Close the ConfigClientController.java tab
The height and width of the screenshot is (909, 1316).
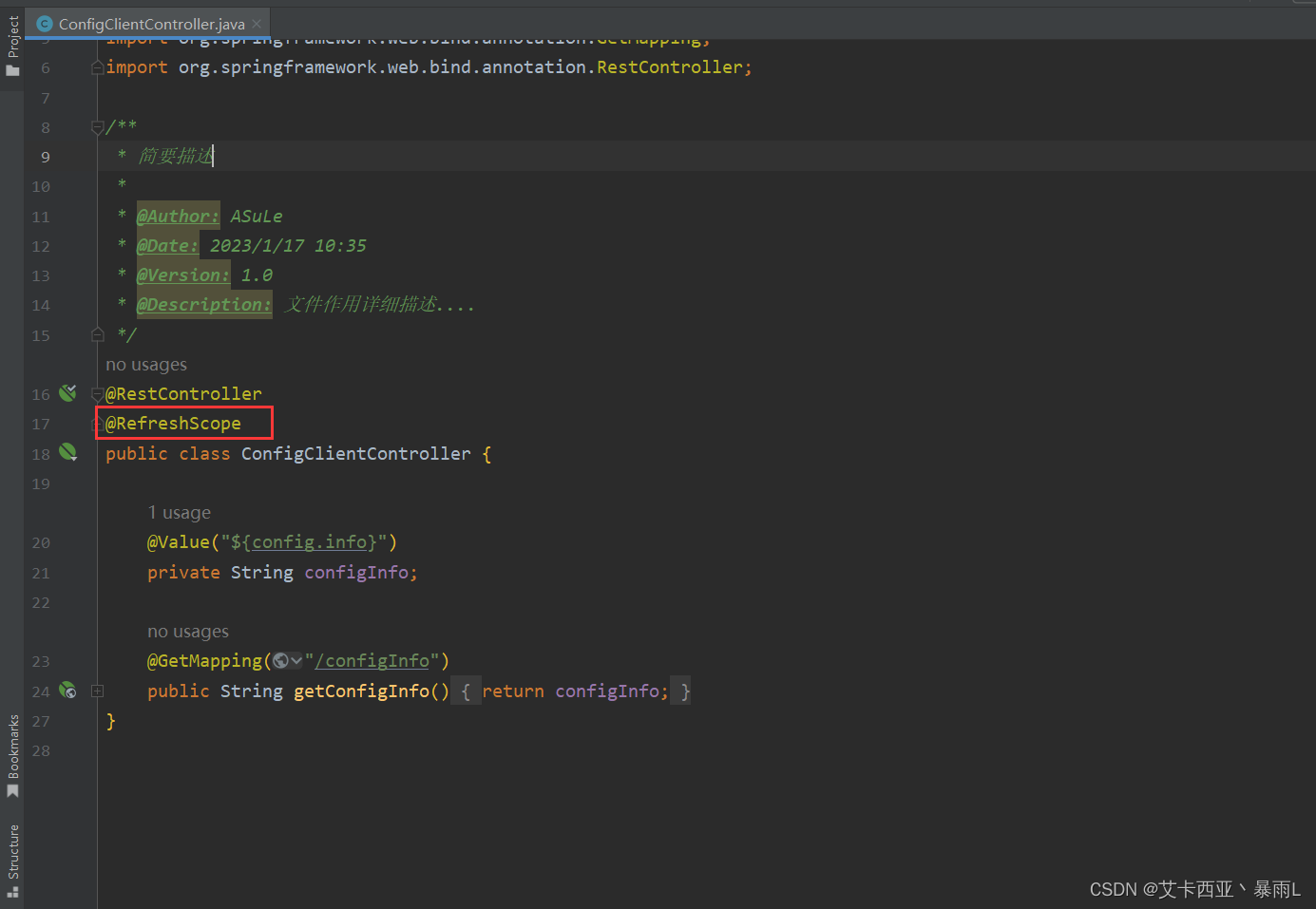click(257, 24)
